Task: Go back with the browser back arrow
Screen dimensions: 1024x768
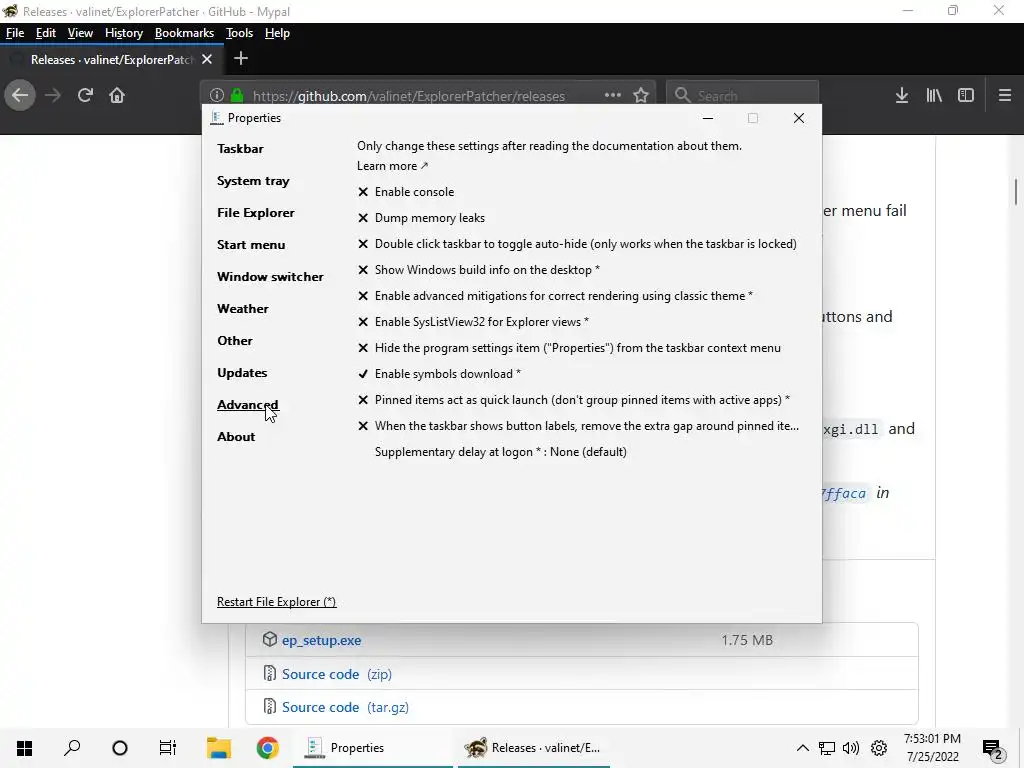Action: click(20, 95)
